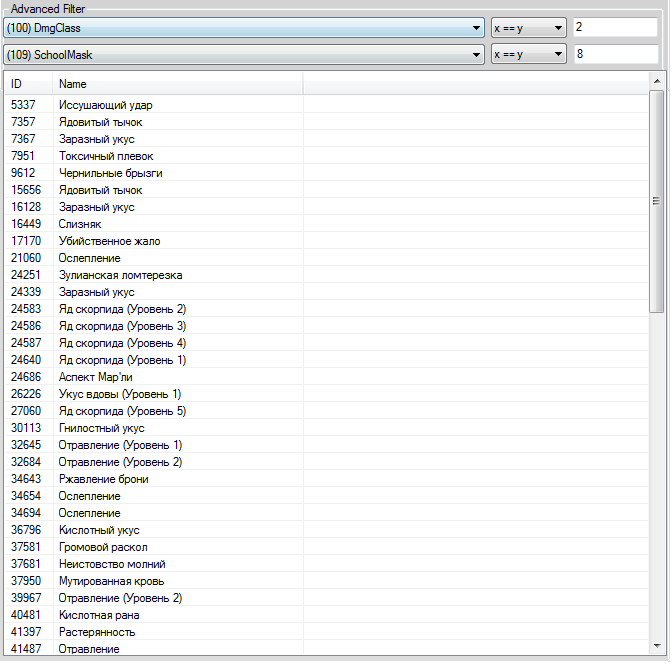Open the DmgClass field dropdown
The image size is (672, 667).
pos(244,28)
